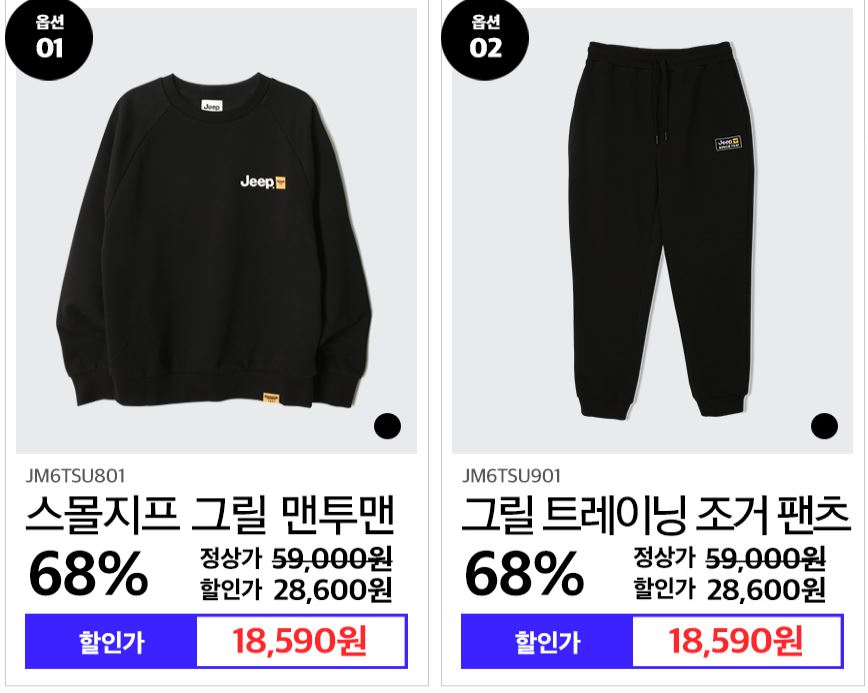Click the 옵션 02 badge

485,37
